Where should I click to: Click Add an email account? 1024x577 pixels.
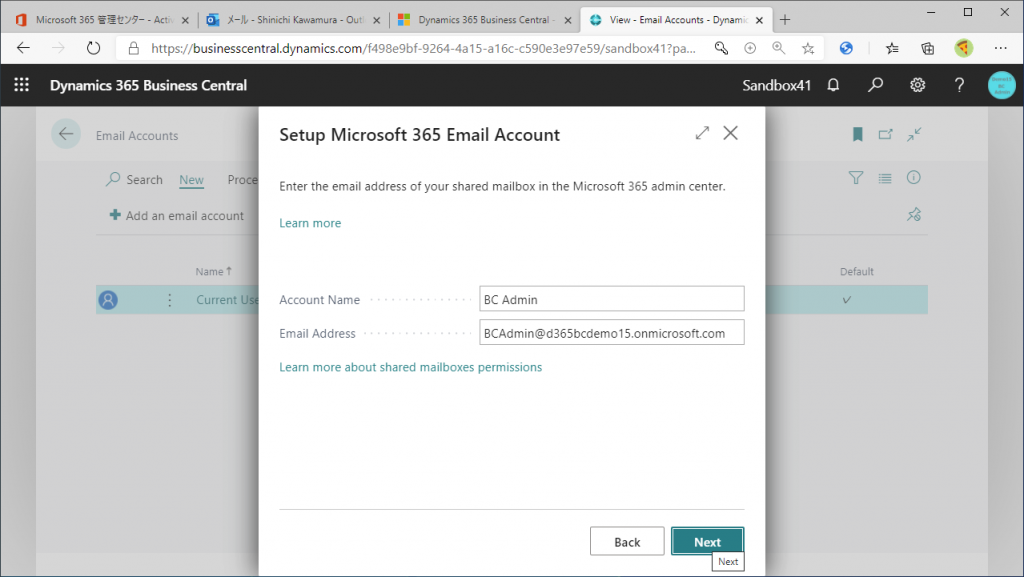tap(177, 215)
